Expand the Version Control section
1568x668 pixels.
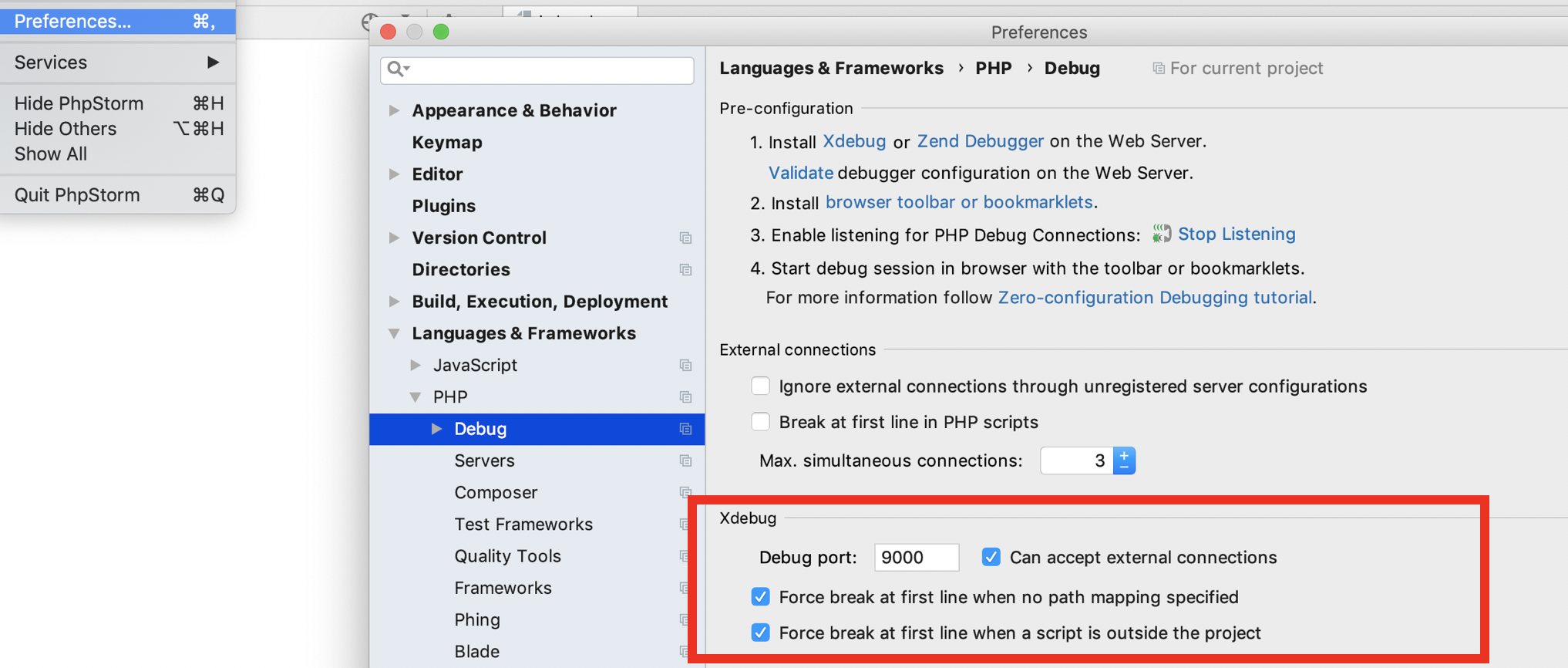(x=394, y=238)
